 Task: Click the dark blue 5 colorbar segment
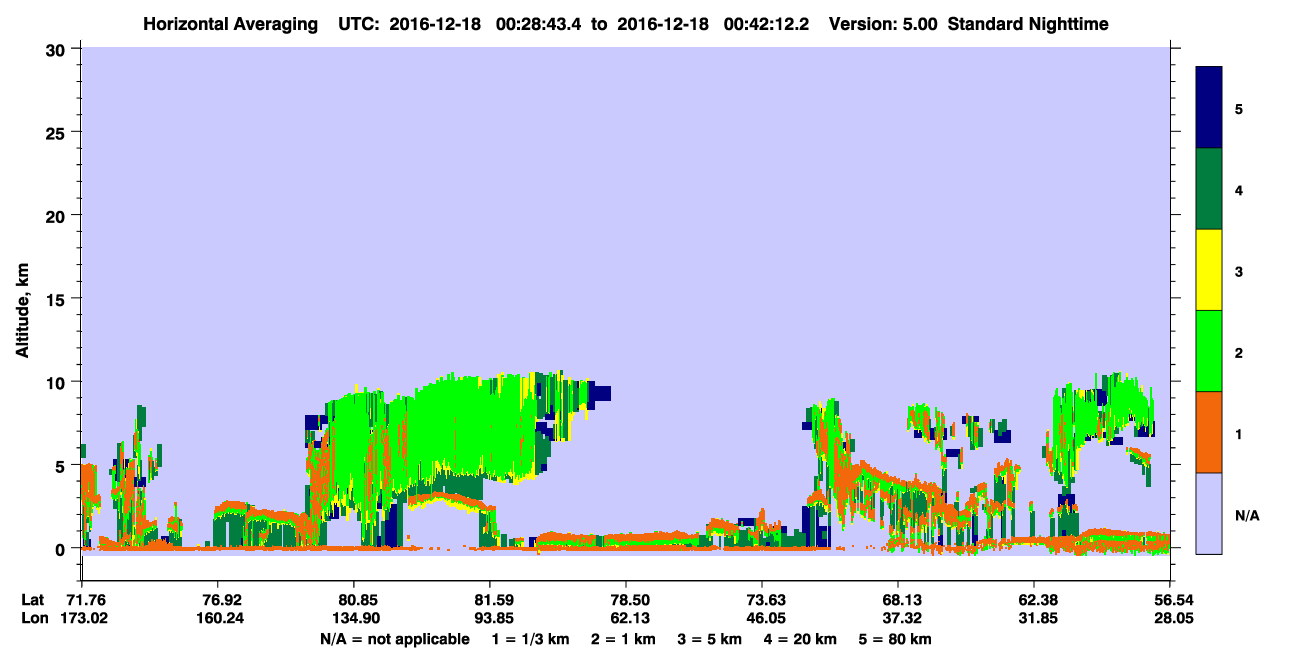tap(1209, 107)
